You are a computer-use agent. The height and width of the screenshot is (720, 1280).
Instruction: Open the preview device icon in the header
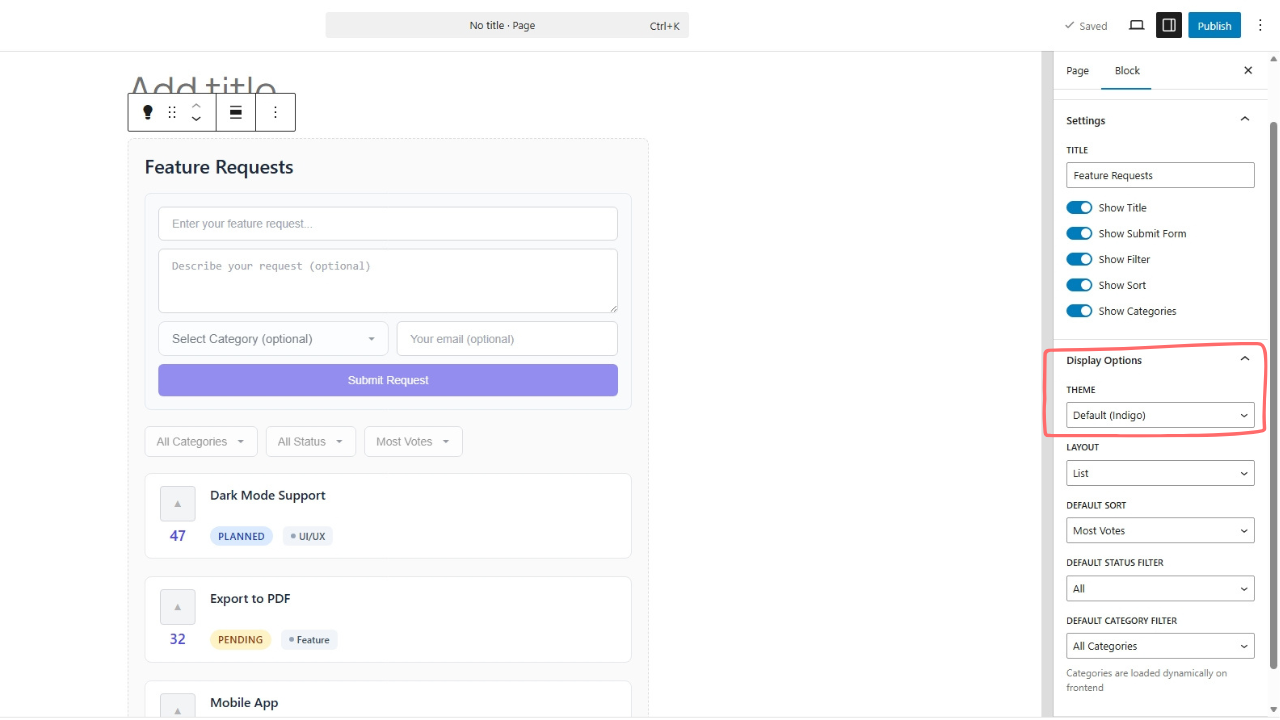click(1136, 25)
